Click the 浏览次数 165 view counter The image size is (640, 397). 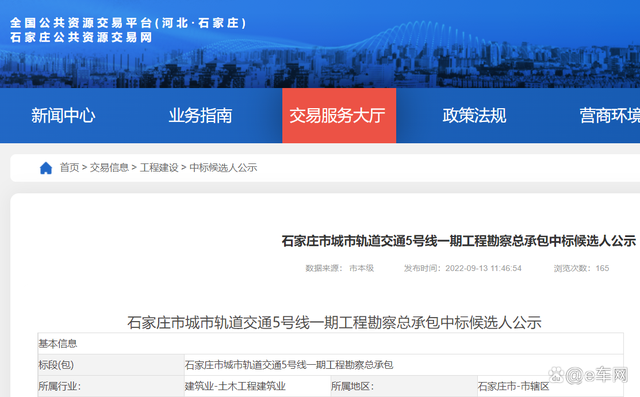581,268
